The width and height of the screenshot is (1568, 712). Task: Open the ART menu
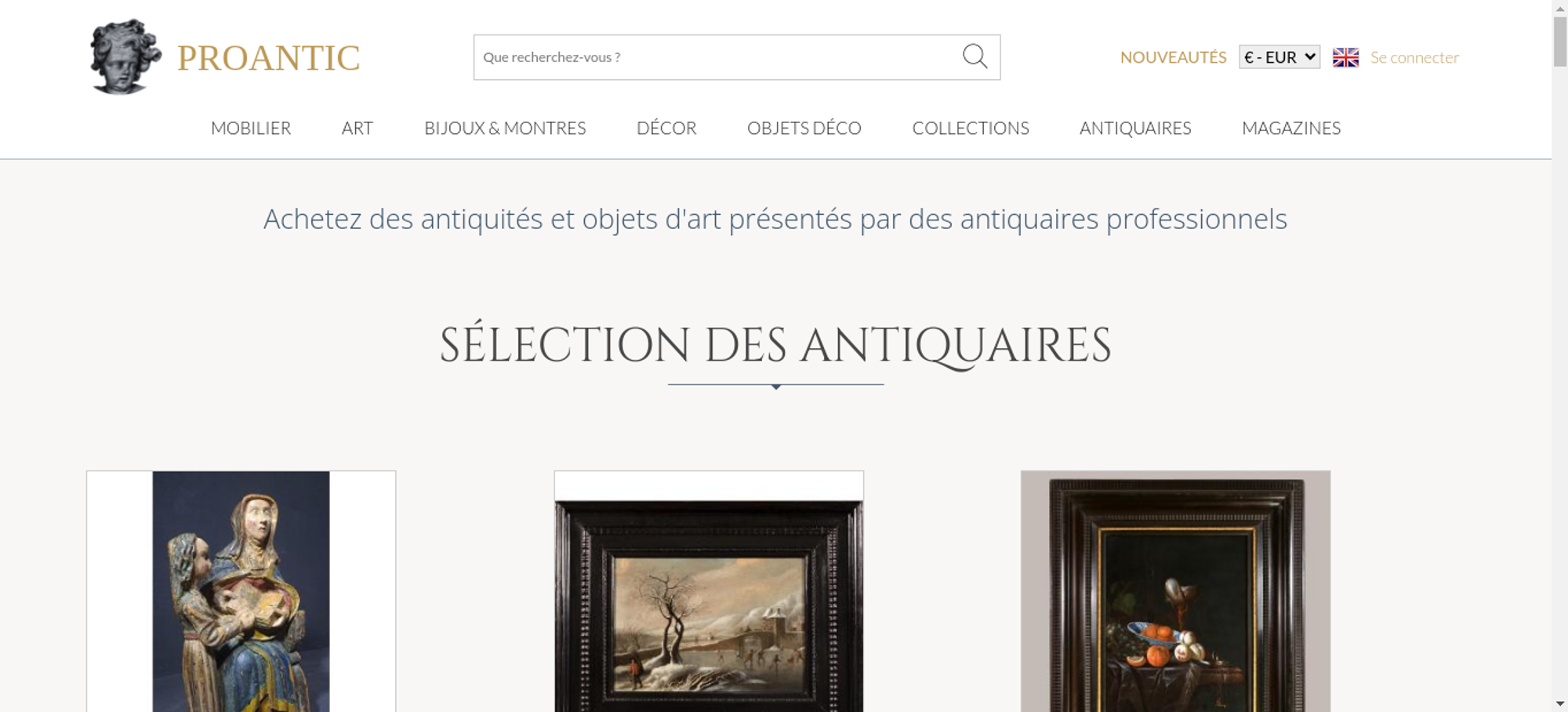358,128
